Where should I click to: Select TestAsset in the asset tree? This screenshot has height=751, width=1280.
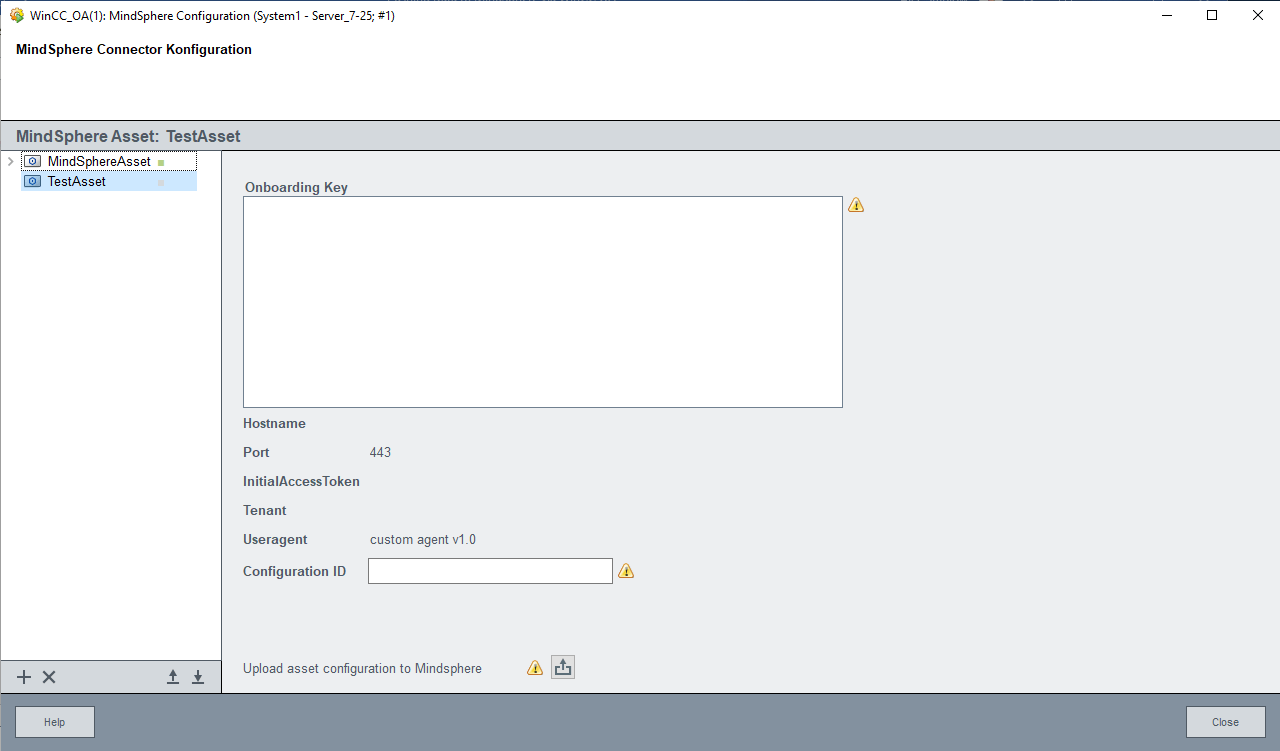point(76,181)
